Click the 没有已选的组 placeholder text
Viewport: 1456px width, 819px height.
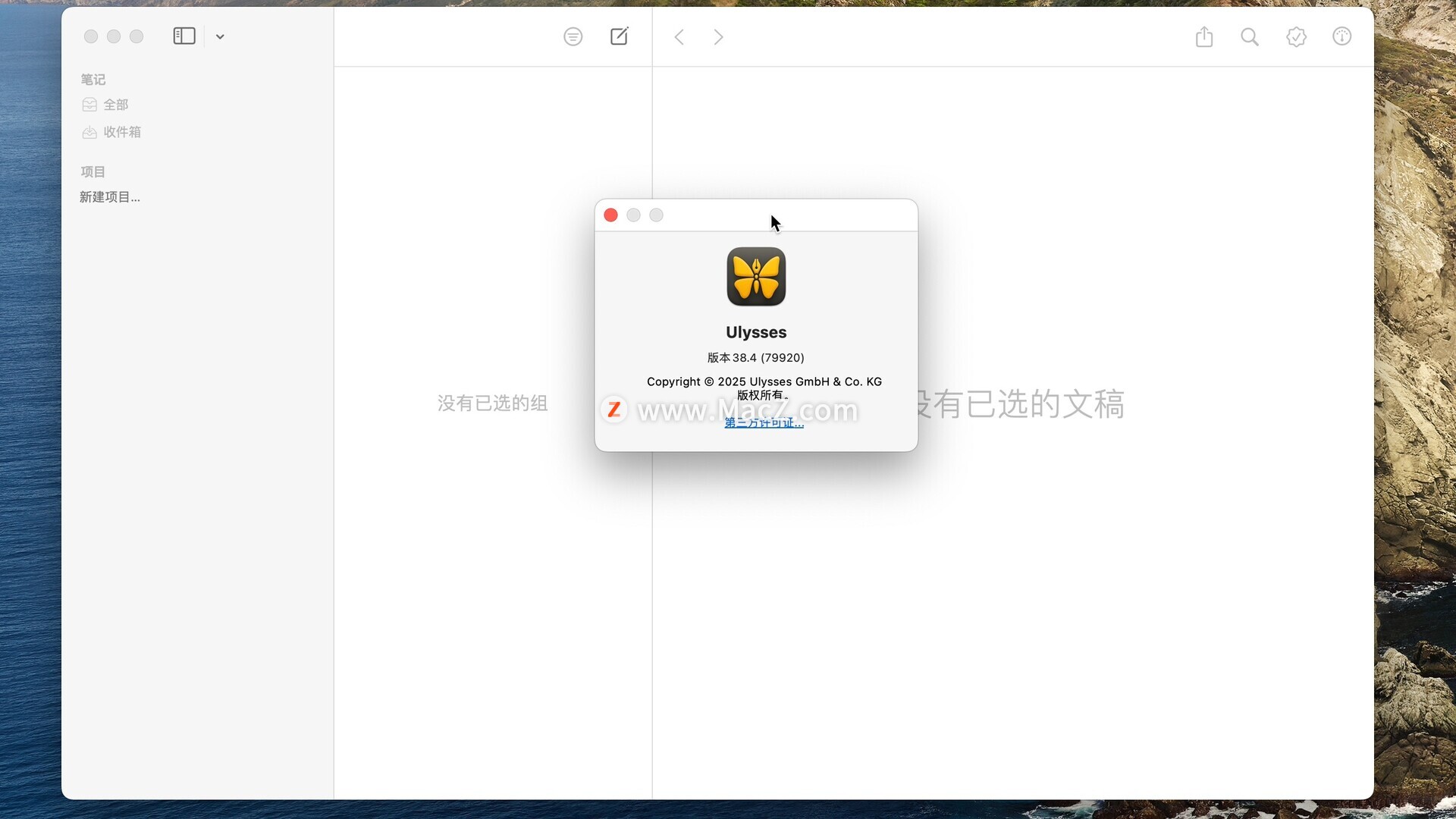pos(493,403)
